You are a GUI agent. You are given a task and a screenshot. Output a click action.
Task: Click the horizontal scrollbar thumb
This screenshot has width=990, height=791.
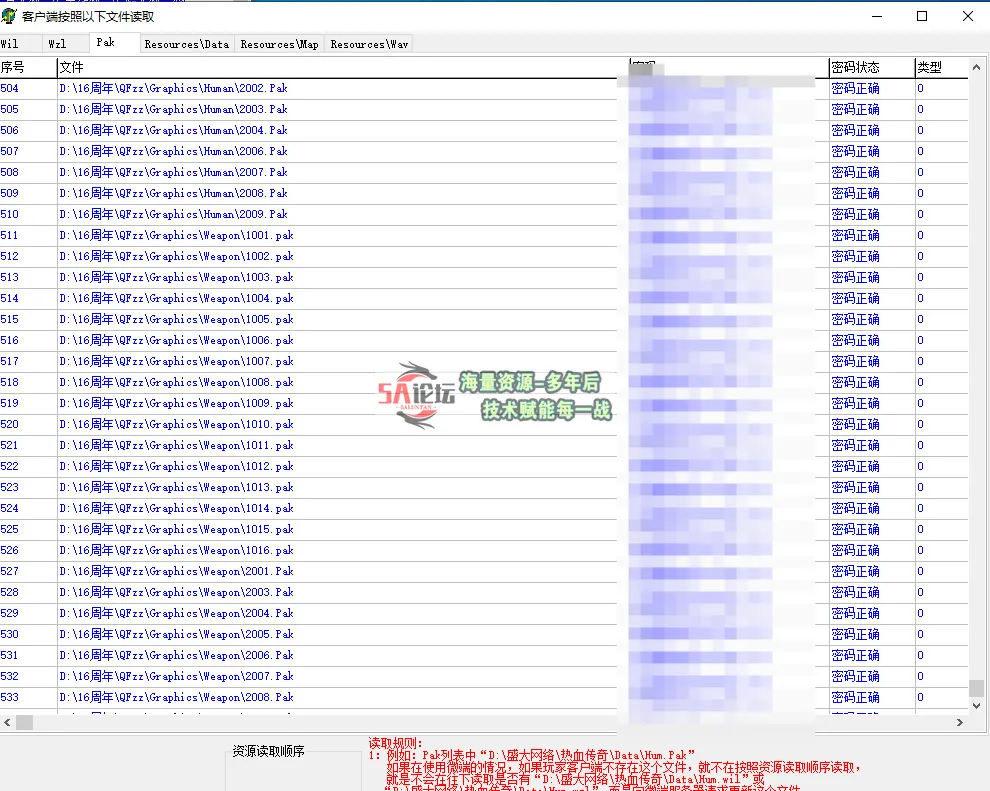click(24, 722)
